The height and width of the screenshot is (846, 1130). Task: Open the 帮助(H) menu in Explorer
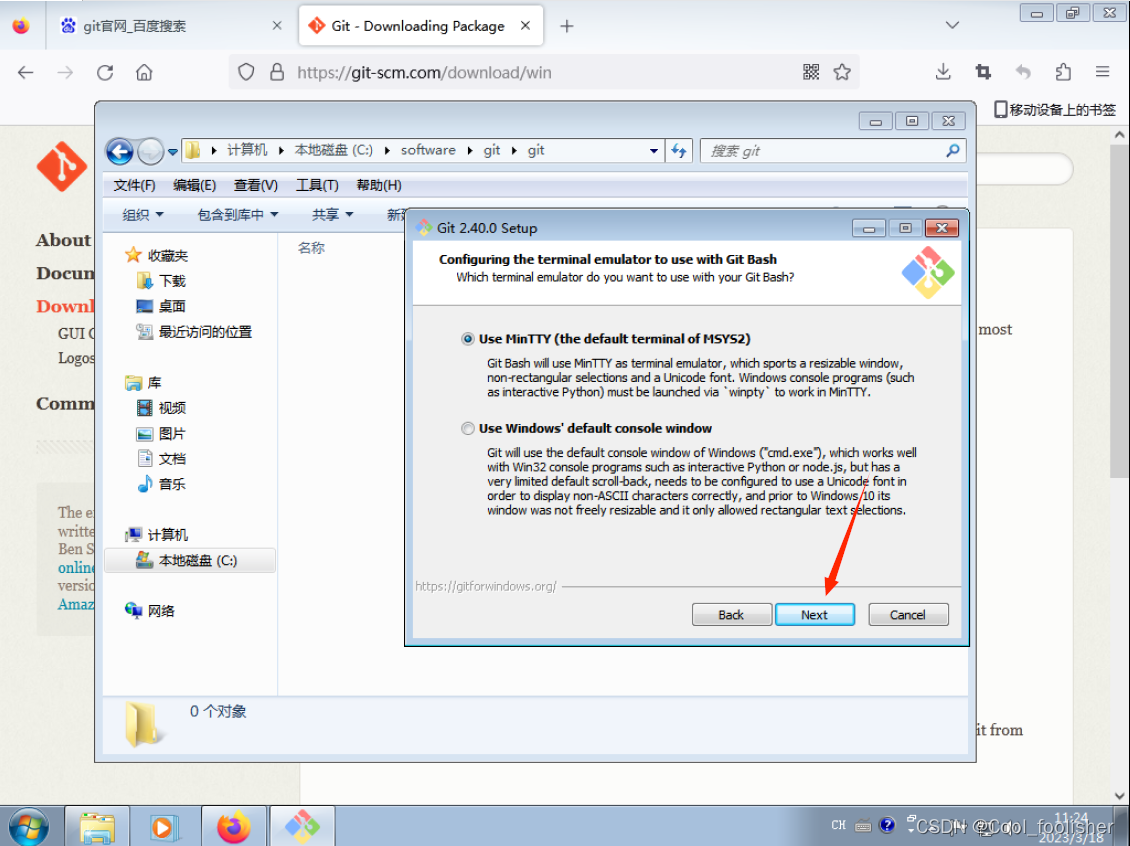(x=379, y=185)
